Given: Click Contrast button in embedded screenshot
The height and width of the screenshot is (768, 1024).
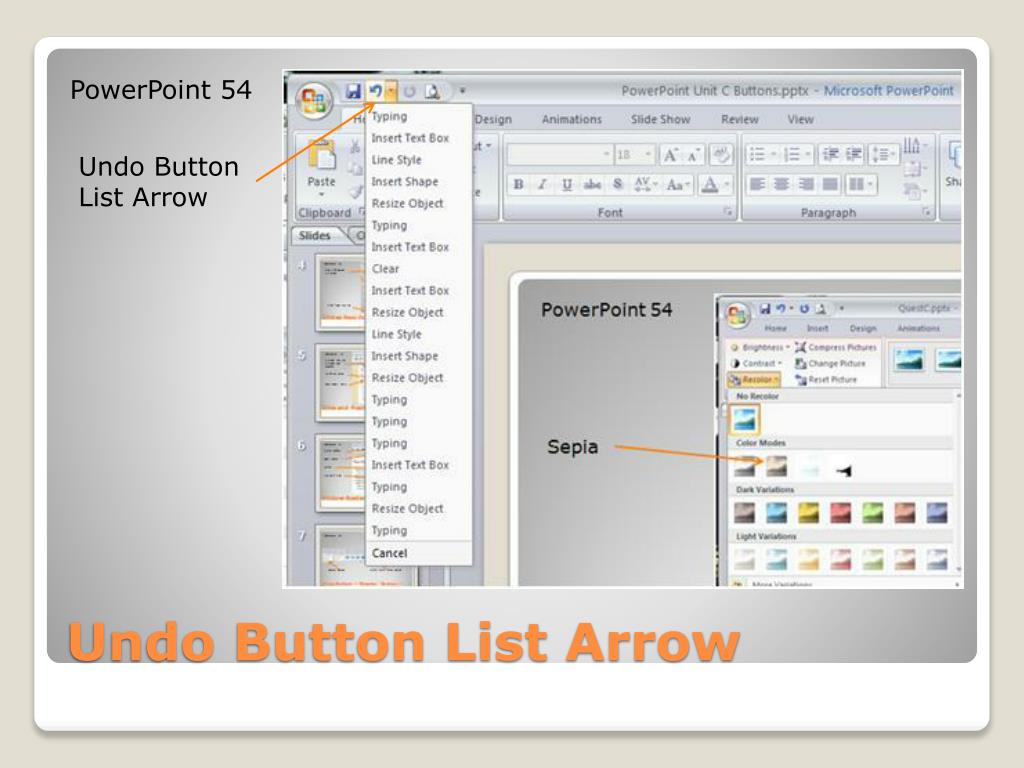Looking at the screenshot, I should click(756, 363).
